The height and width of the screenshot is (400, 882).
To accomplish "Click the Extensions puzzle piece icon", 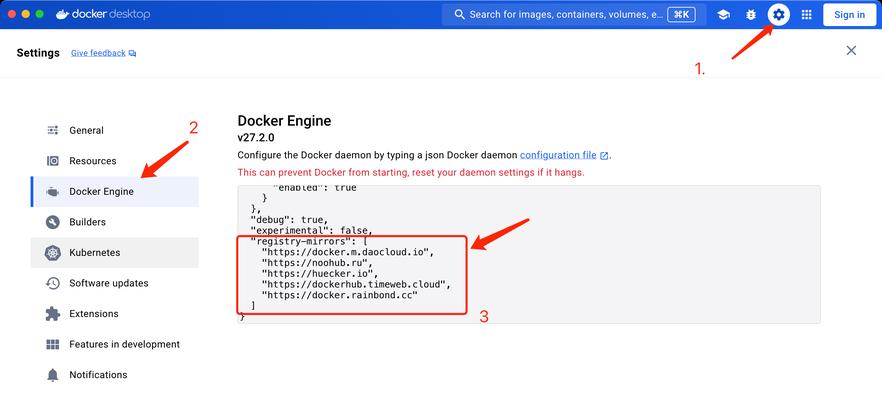I will [53, 314].
